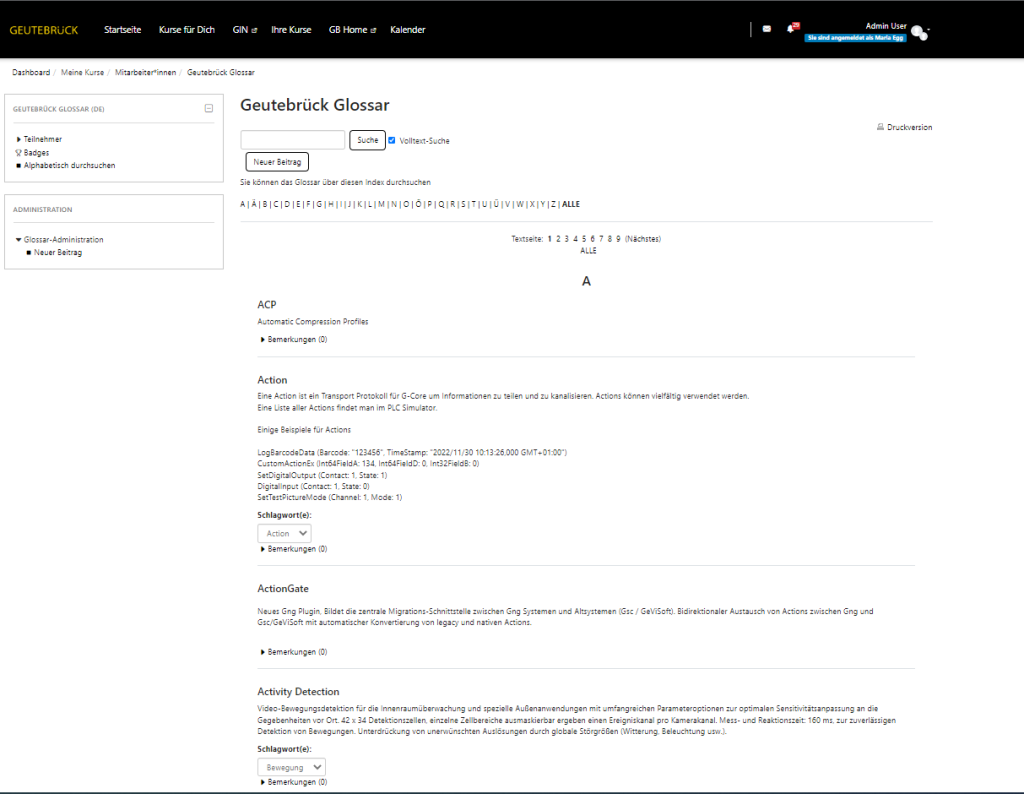Click the ACP entry heading

pyautogui.click(x=267, y=305)
